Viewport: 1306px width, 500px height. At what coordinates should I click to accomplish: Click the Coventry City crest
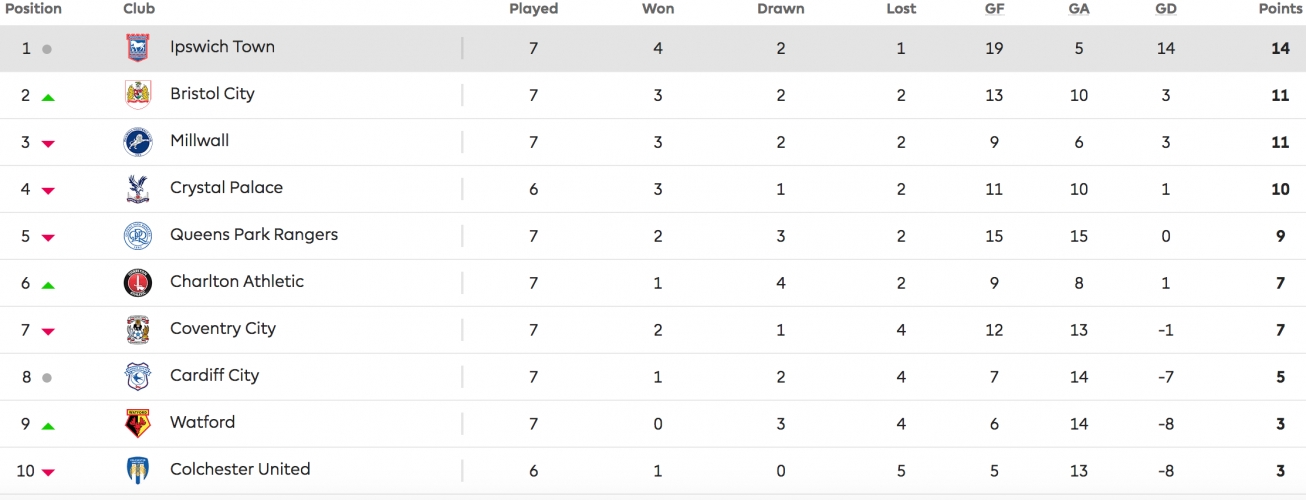point(137,330)
